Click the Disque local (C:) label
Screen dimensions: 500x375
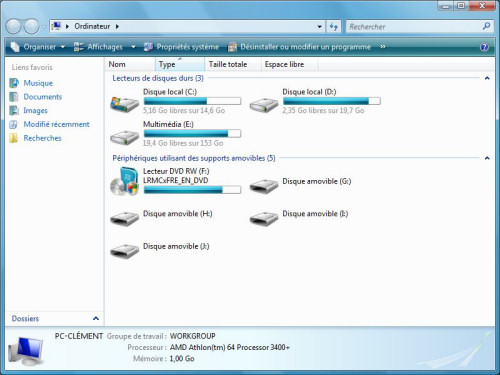click(170, 92)
